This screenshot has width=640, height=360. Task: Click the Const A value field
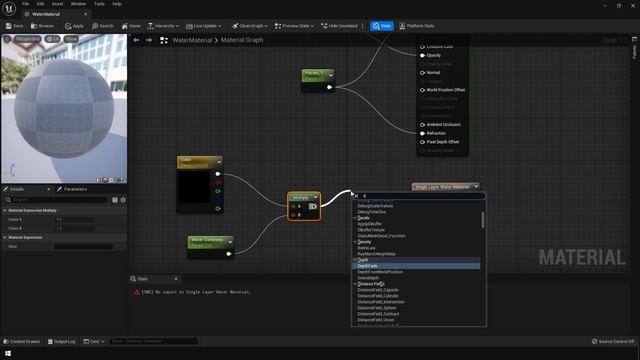pos(75,219)
